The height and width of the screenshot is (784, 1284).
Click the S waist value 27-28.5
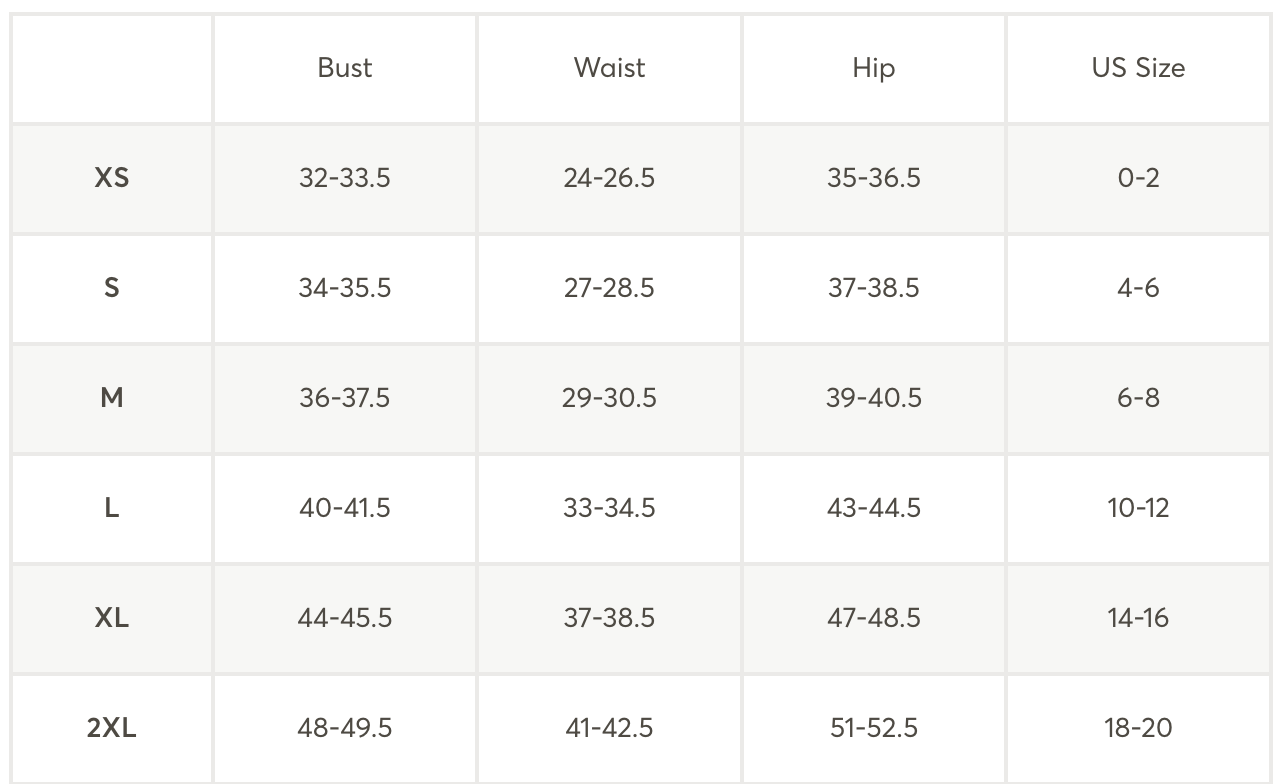(x=609, y=288)
